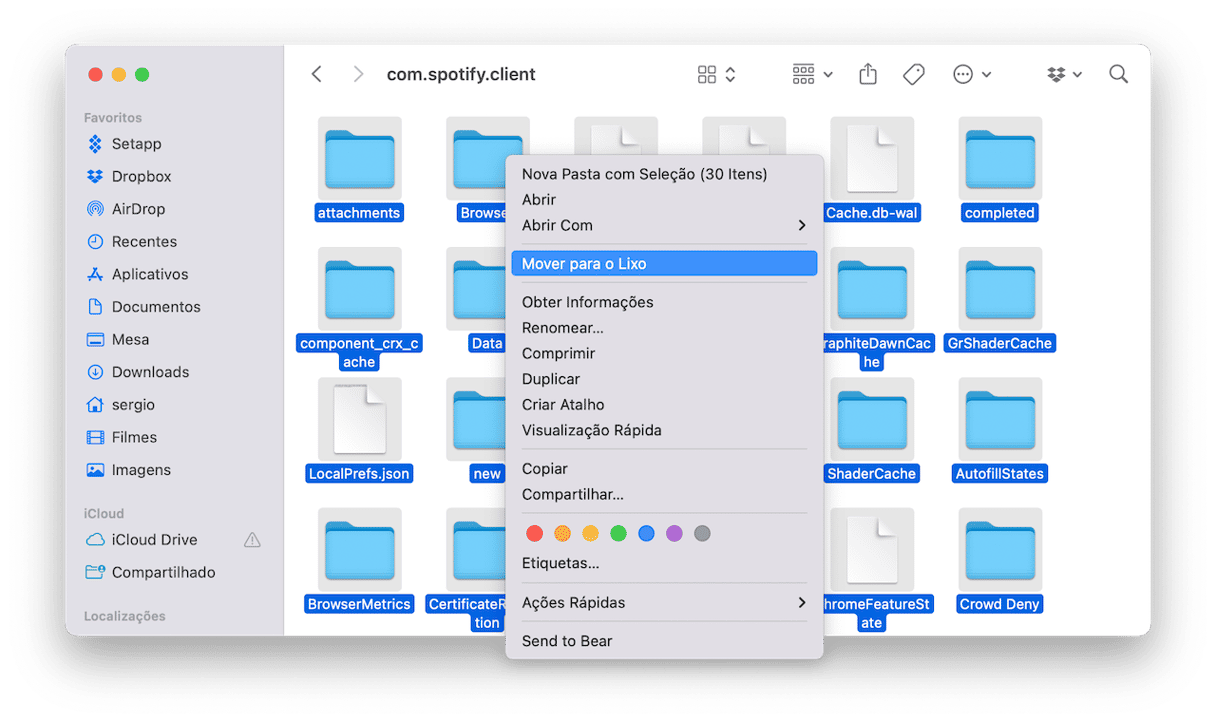The width and height of the screenshot is (1216, 722).
Task: Open iCloud Drive in the sidebar
Action: click(142, 540)
